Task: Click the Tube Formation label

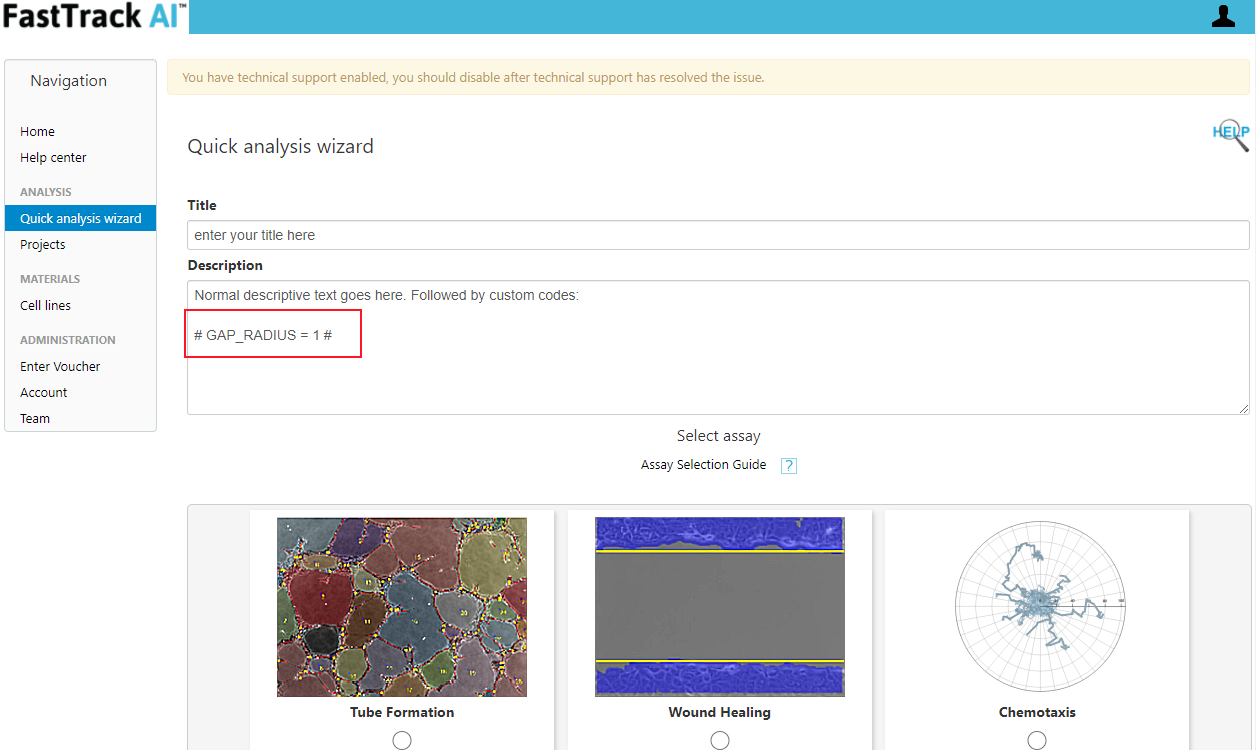Action: tap(402, 712)
